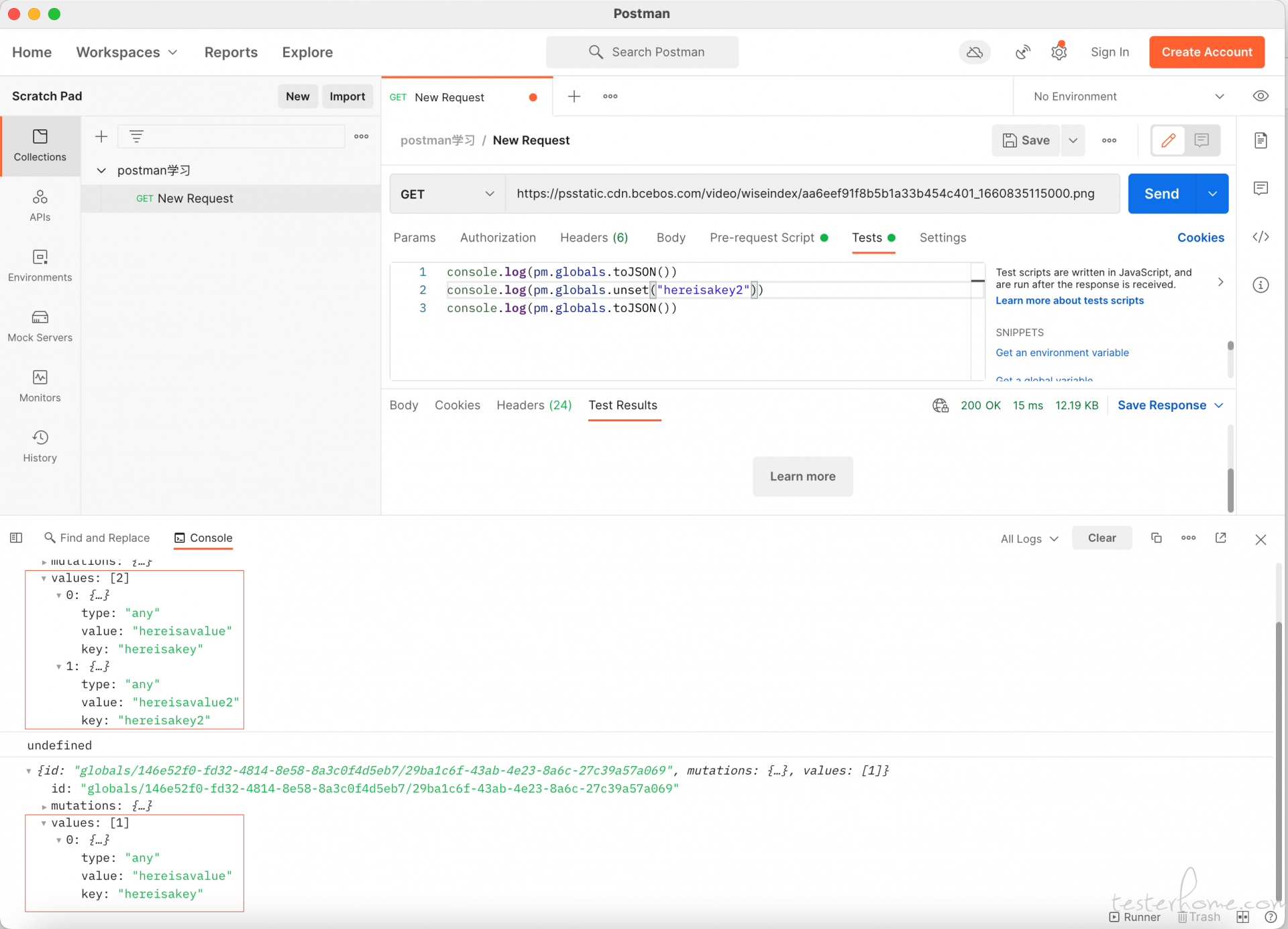Add a new collection with plus icon
The width and height of the screenshot is (1288, 929).
coord(101,137)
